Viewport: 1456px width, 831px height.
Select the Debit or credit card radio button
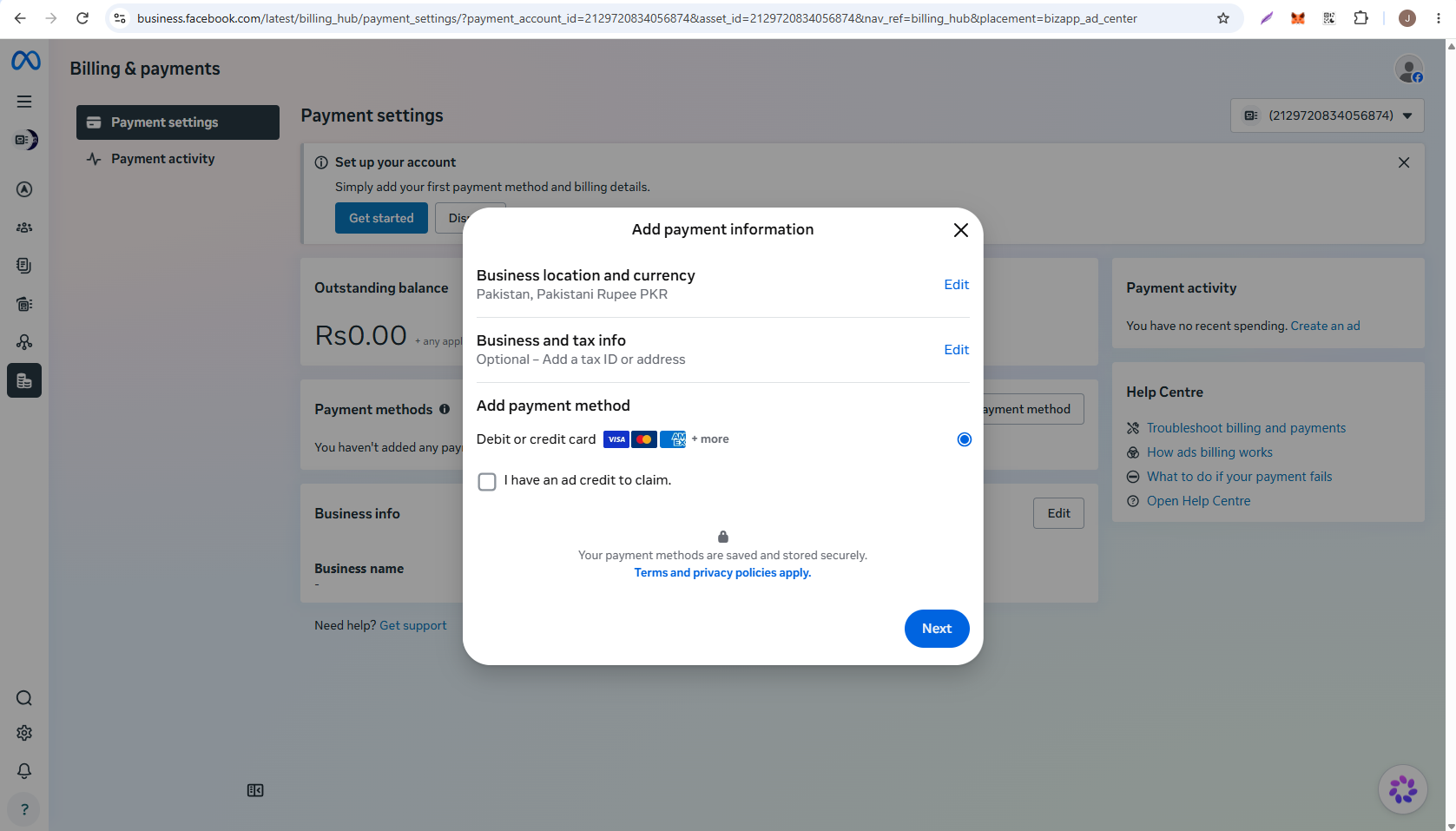[x=964, y=439]
